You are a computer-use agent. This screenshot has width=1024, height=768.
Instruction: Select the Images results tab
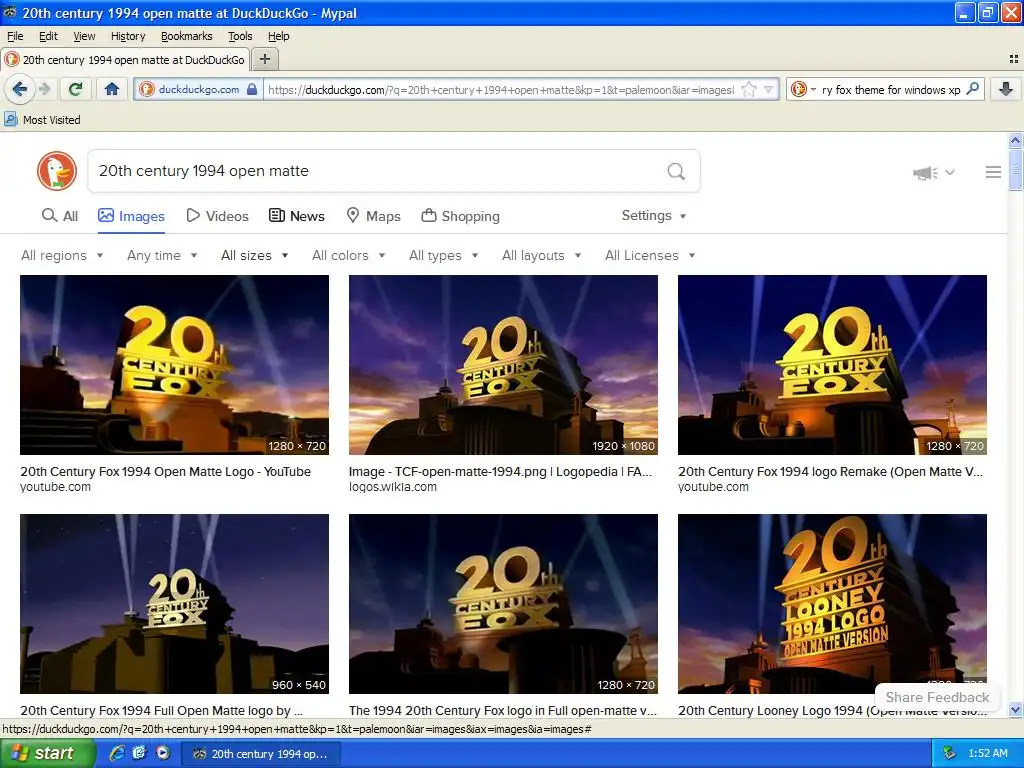pyautogui.click(x=131, y=216)
